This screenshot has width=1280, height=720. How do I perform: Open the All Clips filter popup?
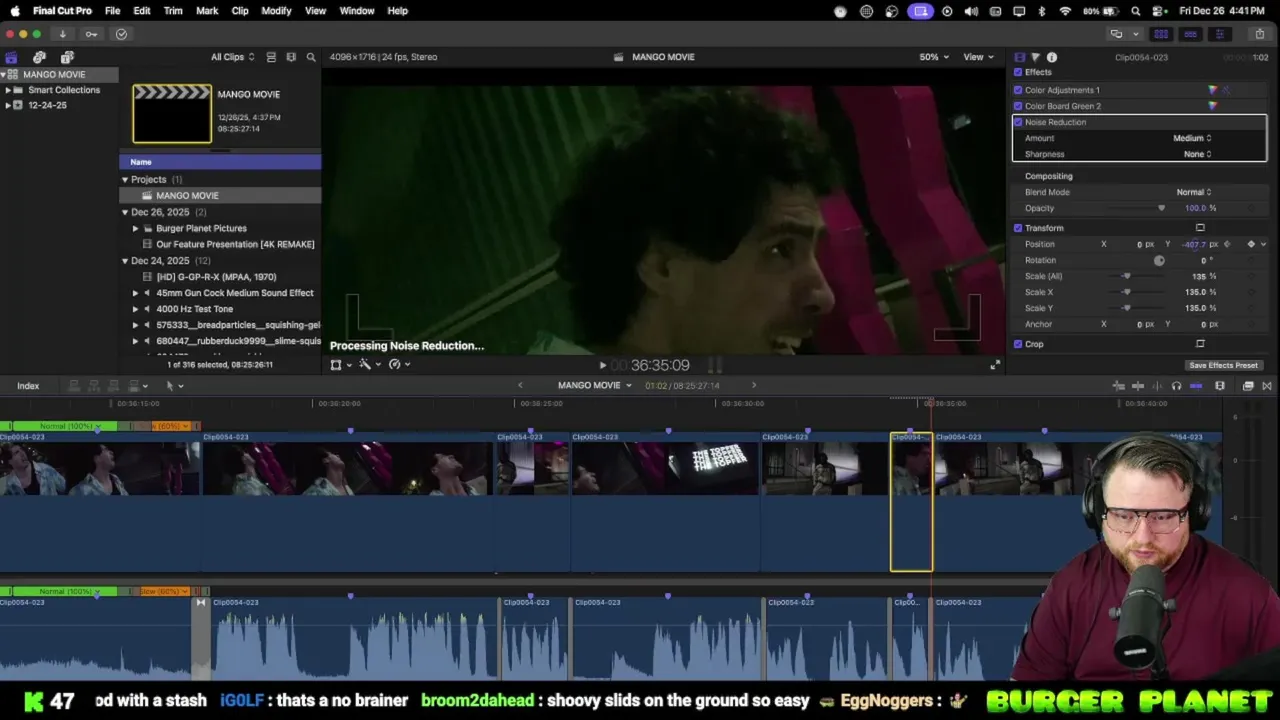tap(232, 57)
